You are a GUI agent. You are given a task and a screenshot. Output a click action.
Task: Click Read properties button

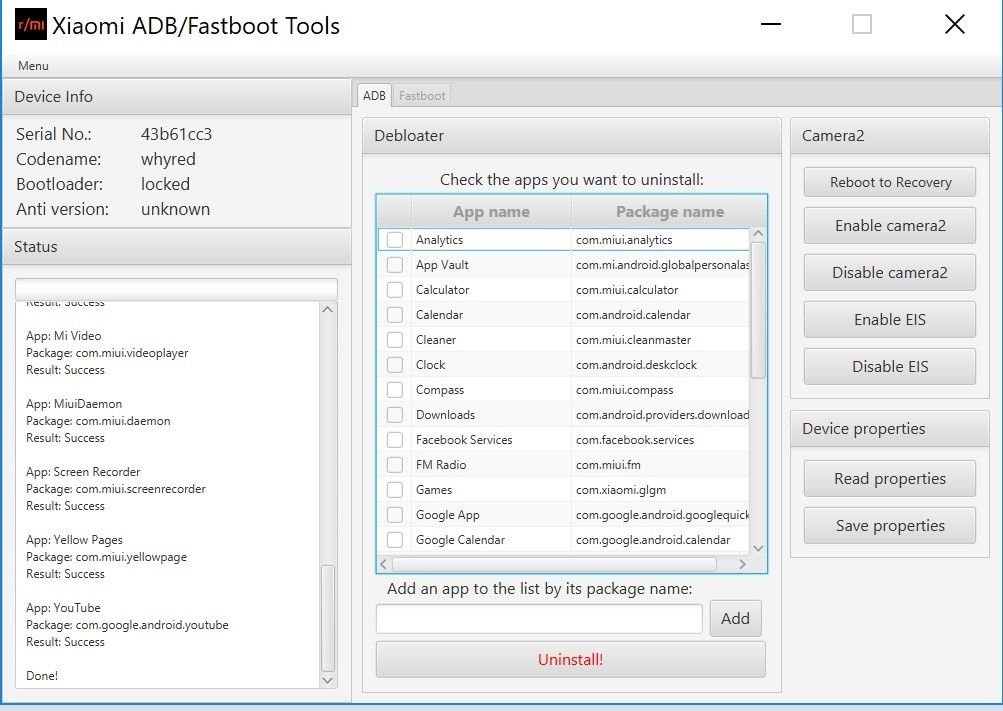[x=890, y=478]
